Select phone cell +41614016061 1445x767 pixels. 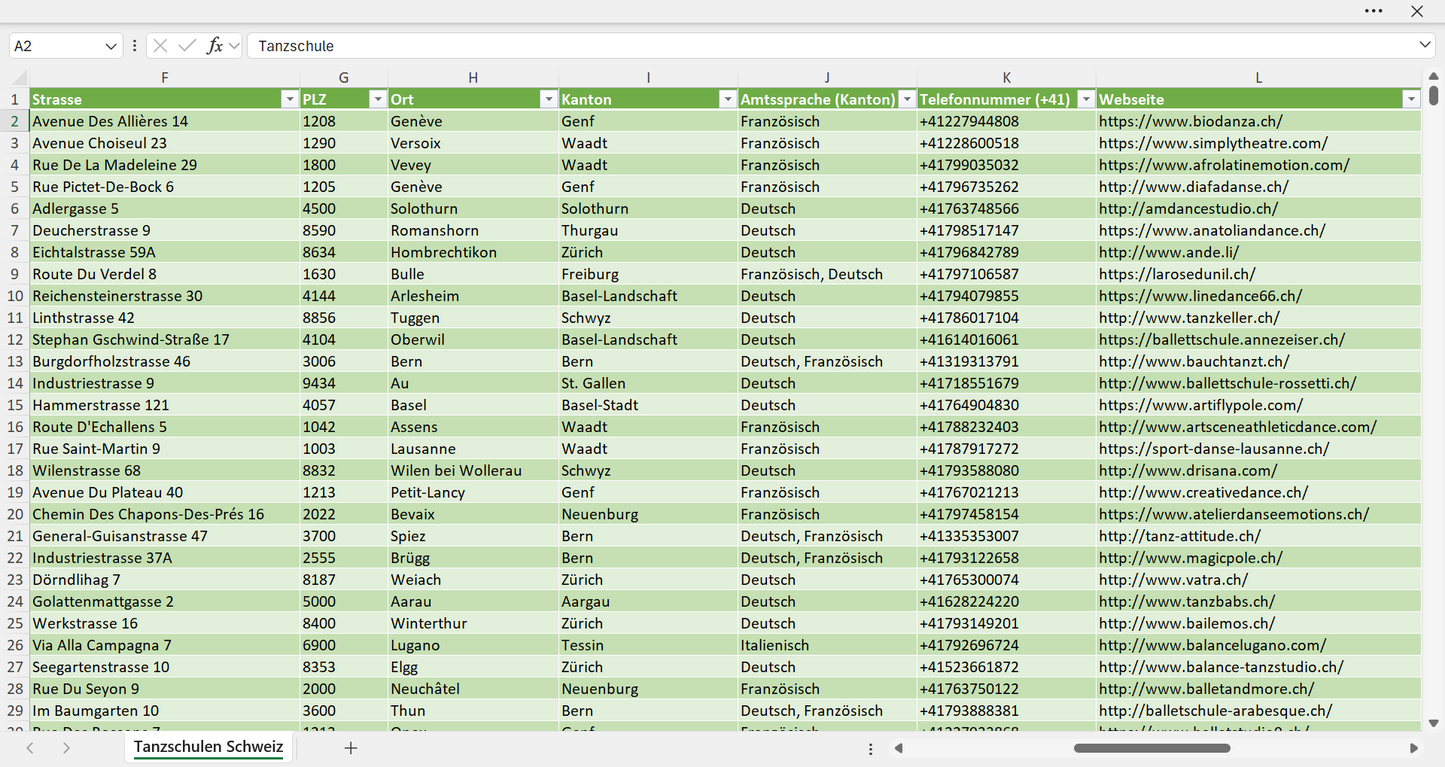click(1006, 340)
